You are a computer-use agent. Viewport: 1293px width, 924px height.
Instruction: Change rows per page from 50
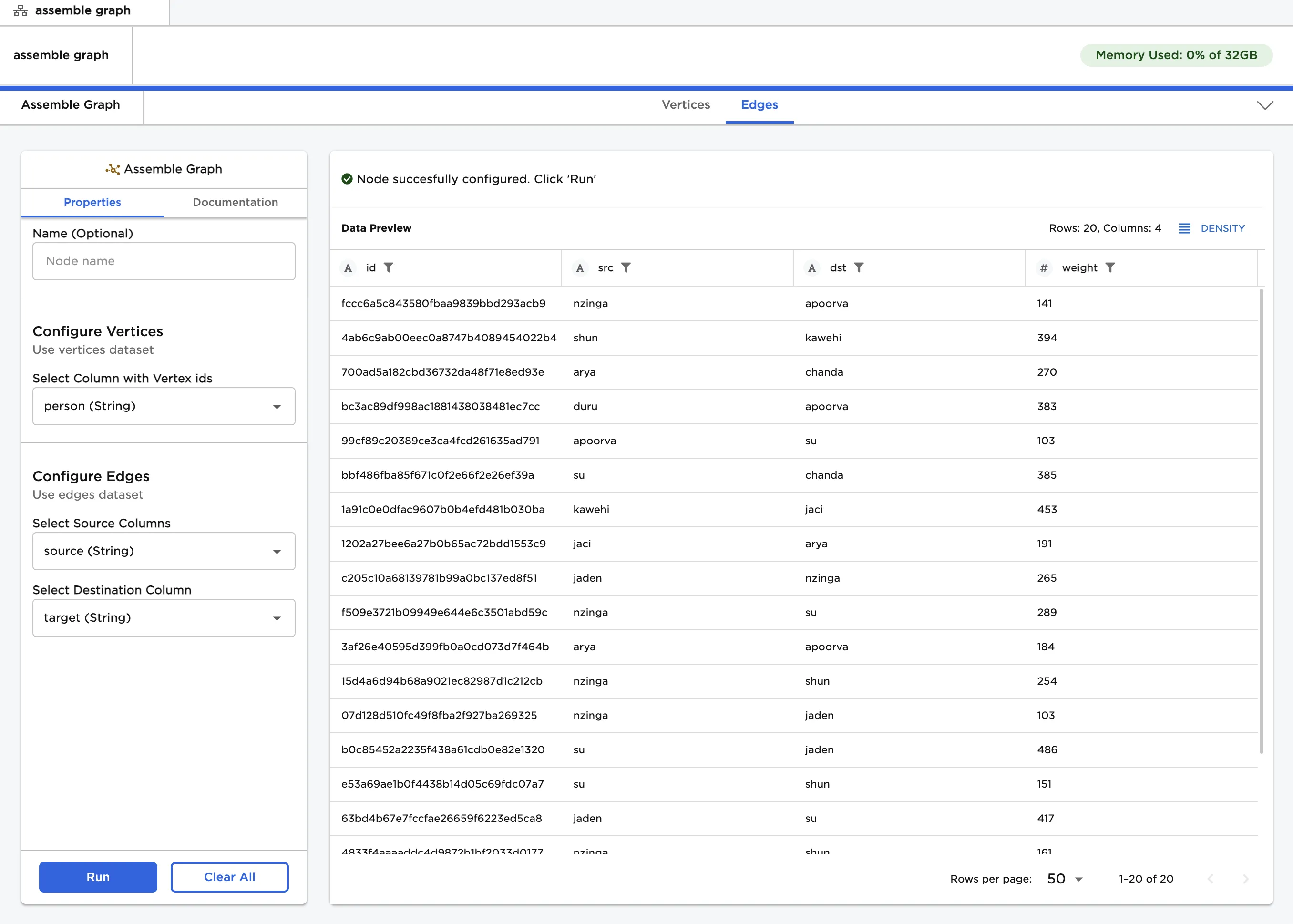coord(1064,879)
